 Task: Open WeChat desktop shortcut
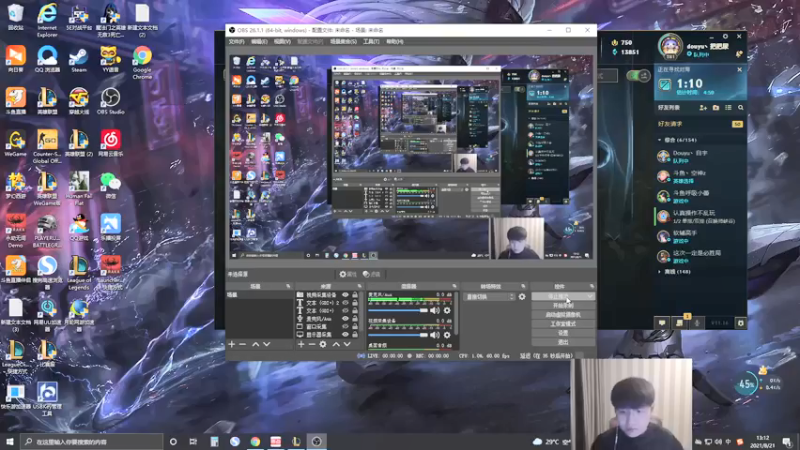[x=110, y=185]
